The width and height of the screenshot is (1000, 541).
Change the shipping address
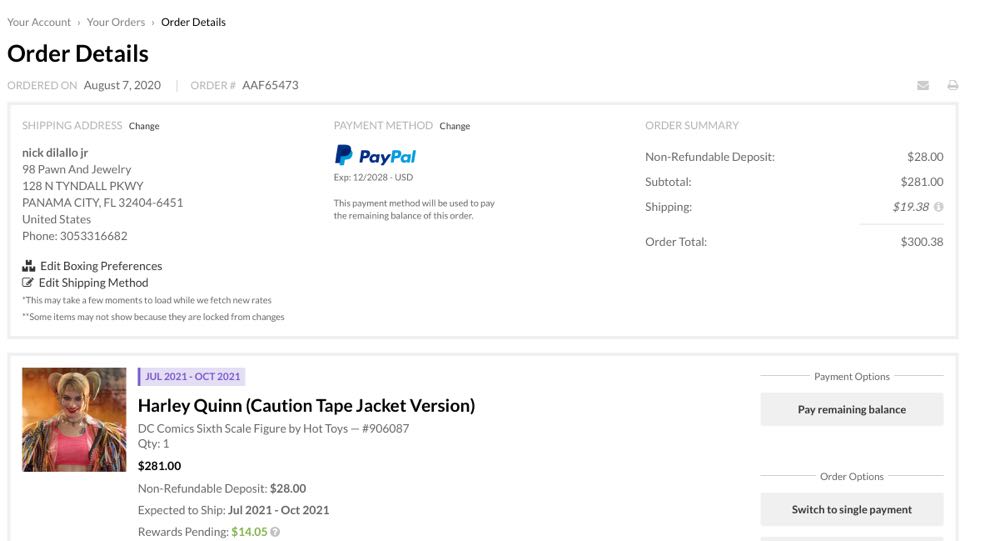click(144, 126)
